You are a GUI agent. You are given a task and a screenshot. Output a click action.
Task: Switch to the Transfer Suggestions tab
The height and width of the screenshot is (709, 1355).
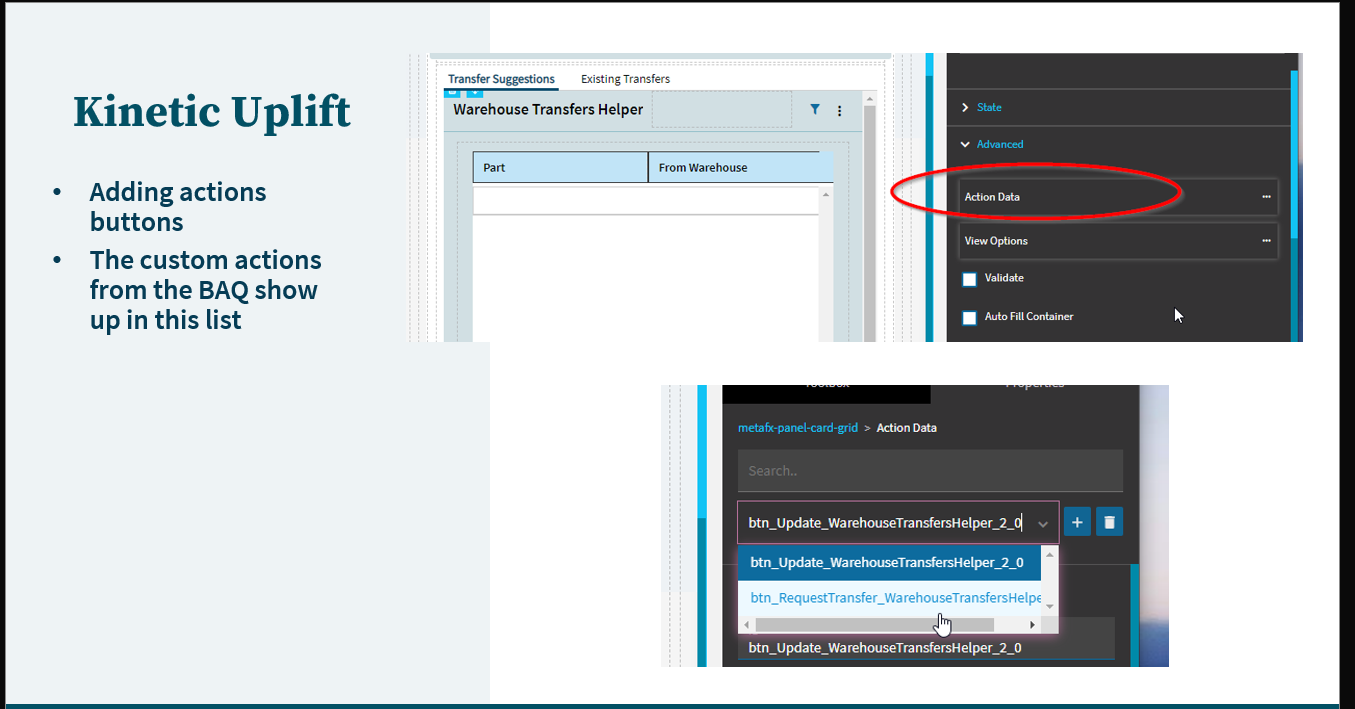pyautogui.click(x=501, y=79)
